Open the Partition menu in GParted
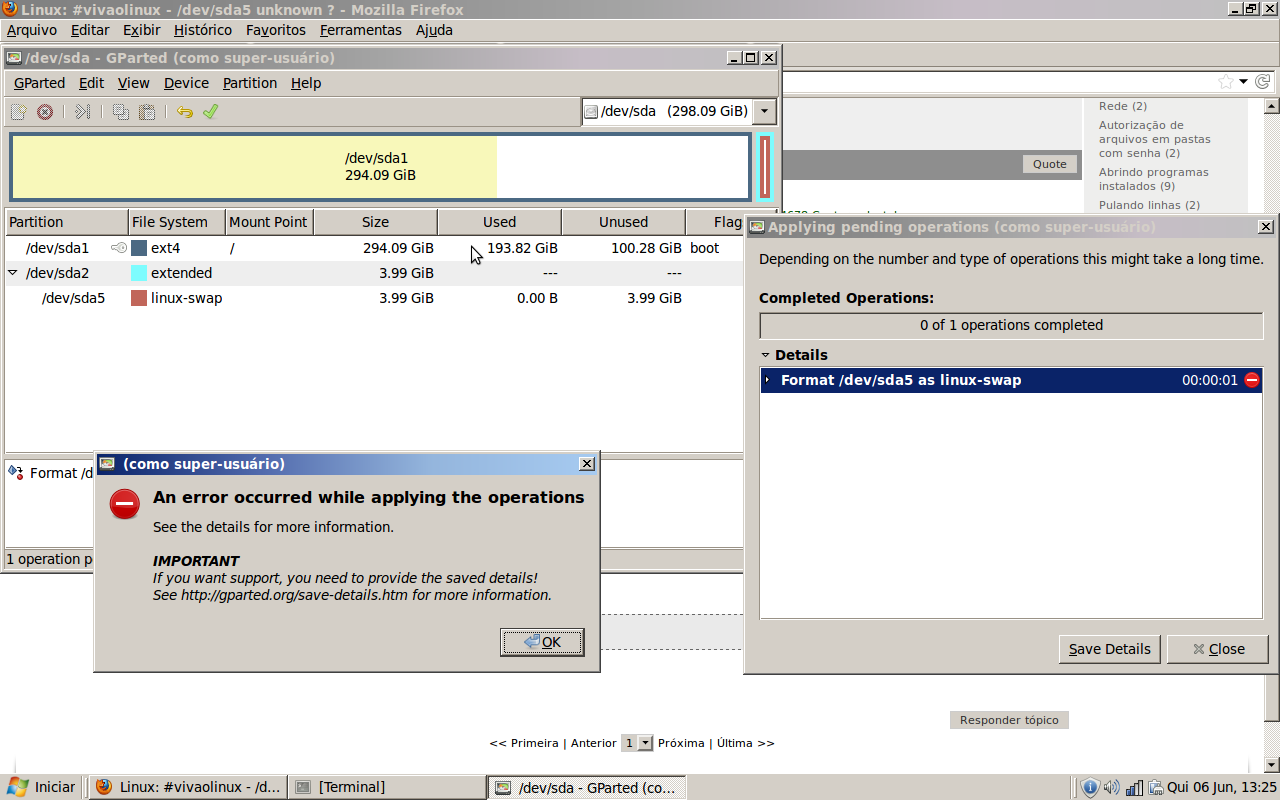This screenshot has width=1280, height=800. click(x=250, y=83)
